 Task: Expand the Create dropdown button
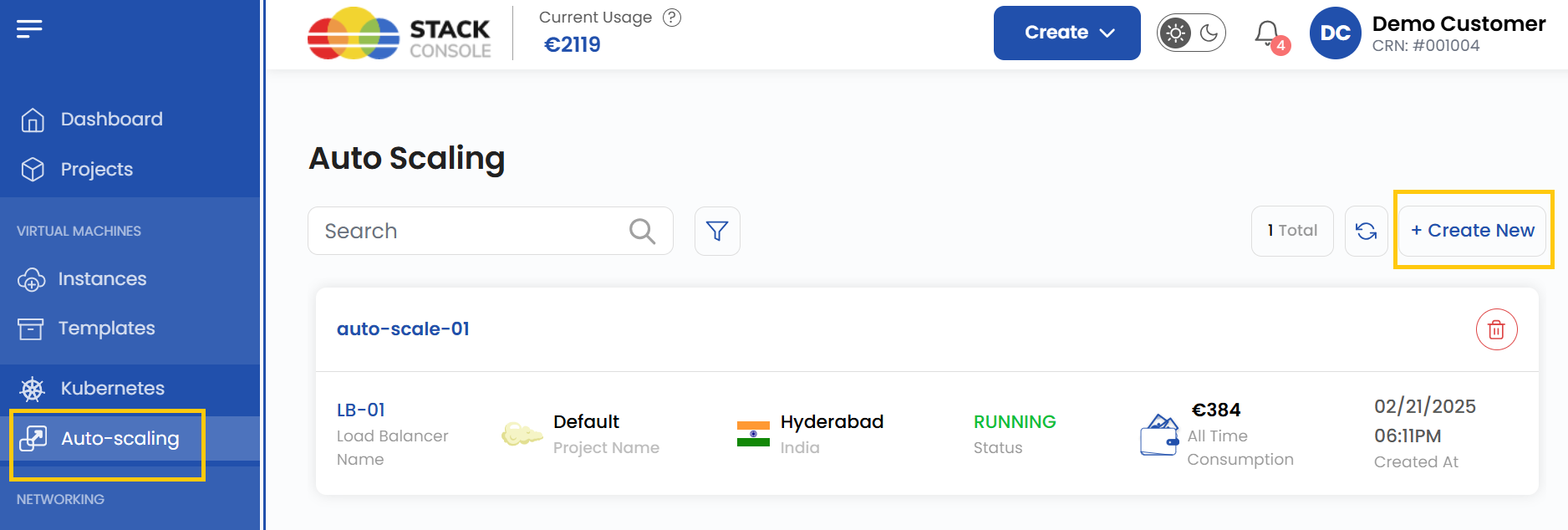(x=1067, y=33)
